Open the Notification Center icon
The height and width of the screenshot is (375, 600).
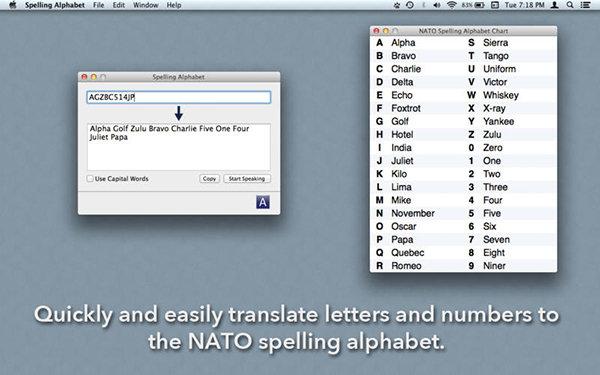tap(585, 5)
